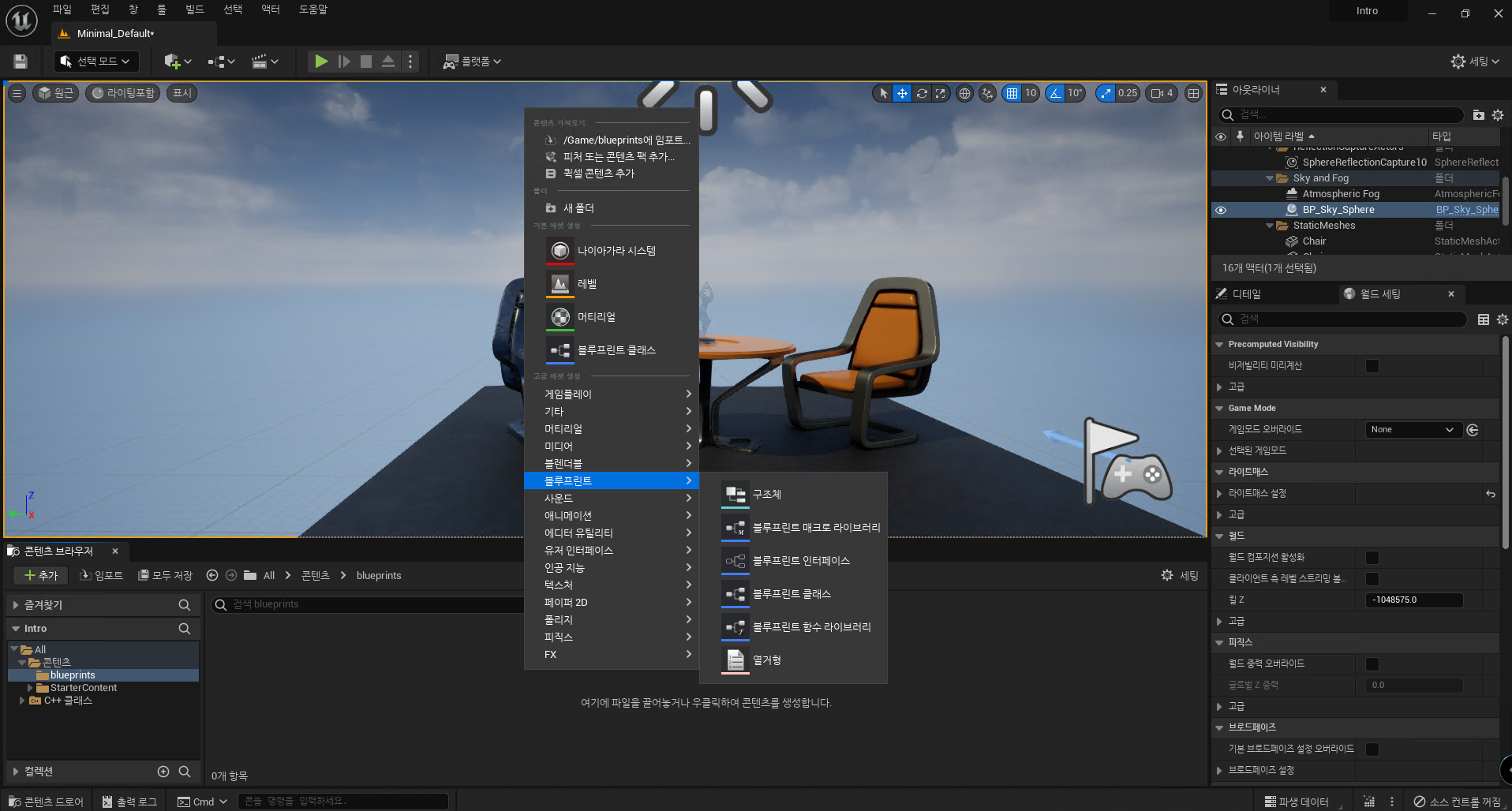Enable Precompute Visibility checkbox
Viewport: 1512px width, 811px height.
[1372, 366]
